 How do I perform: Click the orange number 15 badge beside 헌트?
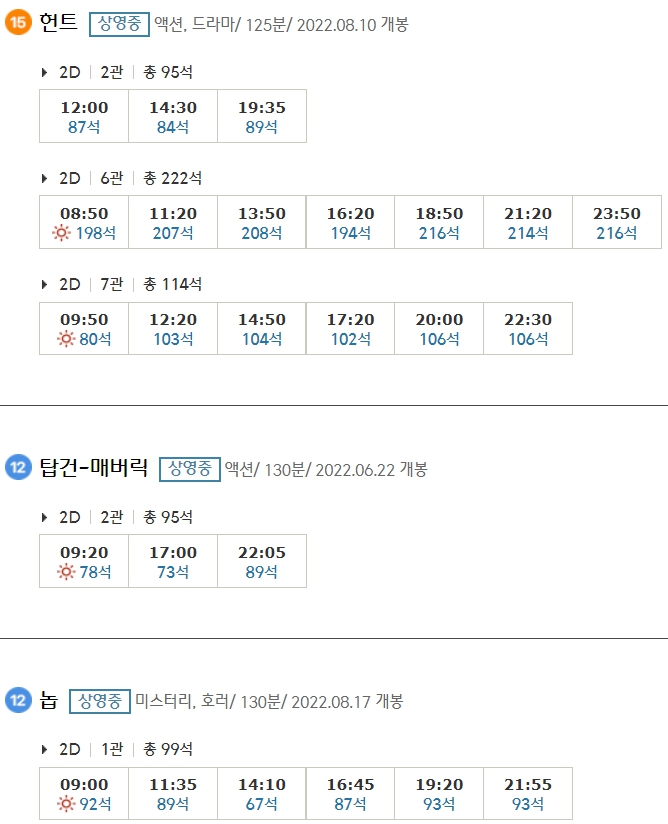pyautogui.click(x=15, y=21)
